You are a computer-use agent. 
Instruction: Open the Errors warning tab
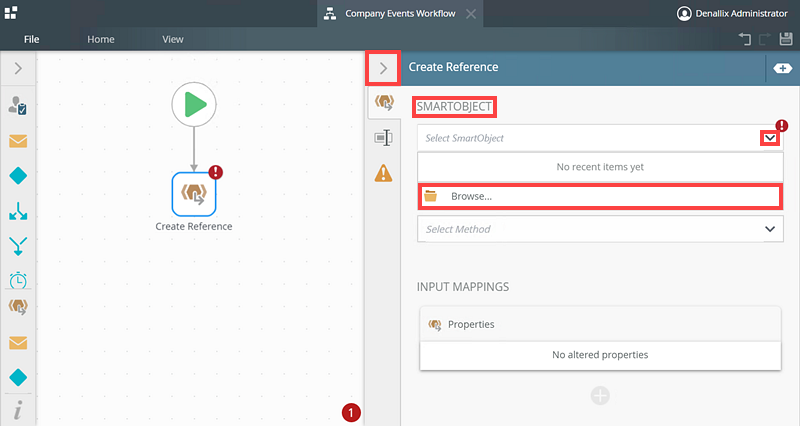(384, 173)
